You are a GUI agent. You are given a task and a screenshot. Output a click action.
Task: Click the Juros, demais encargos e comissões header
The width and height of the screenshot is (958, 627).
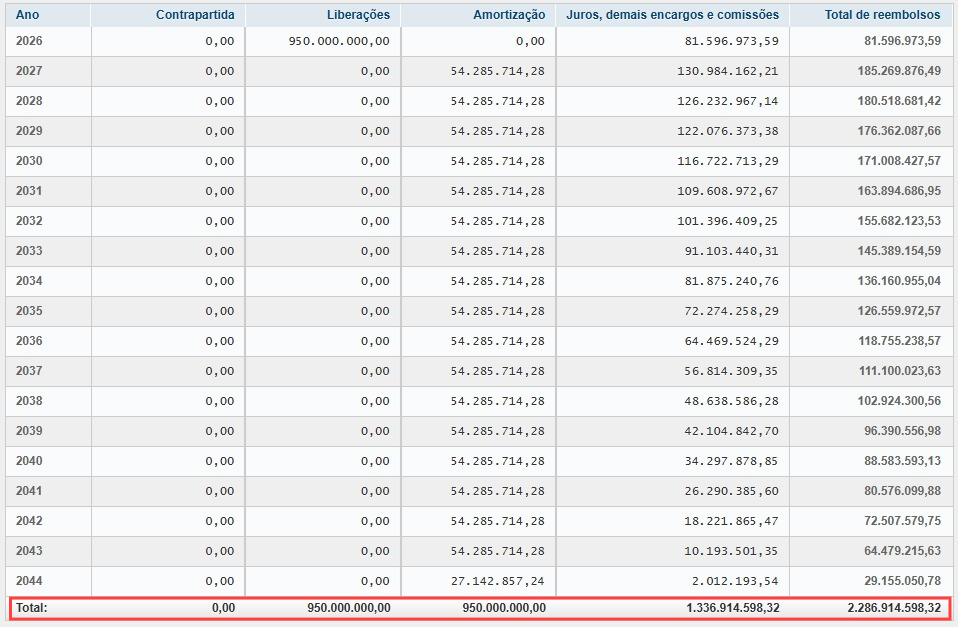672,15
